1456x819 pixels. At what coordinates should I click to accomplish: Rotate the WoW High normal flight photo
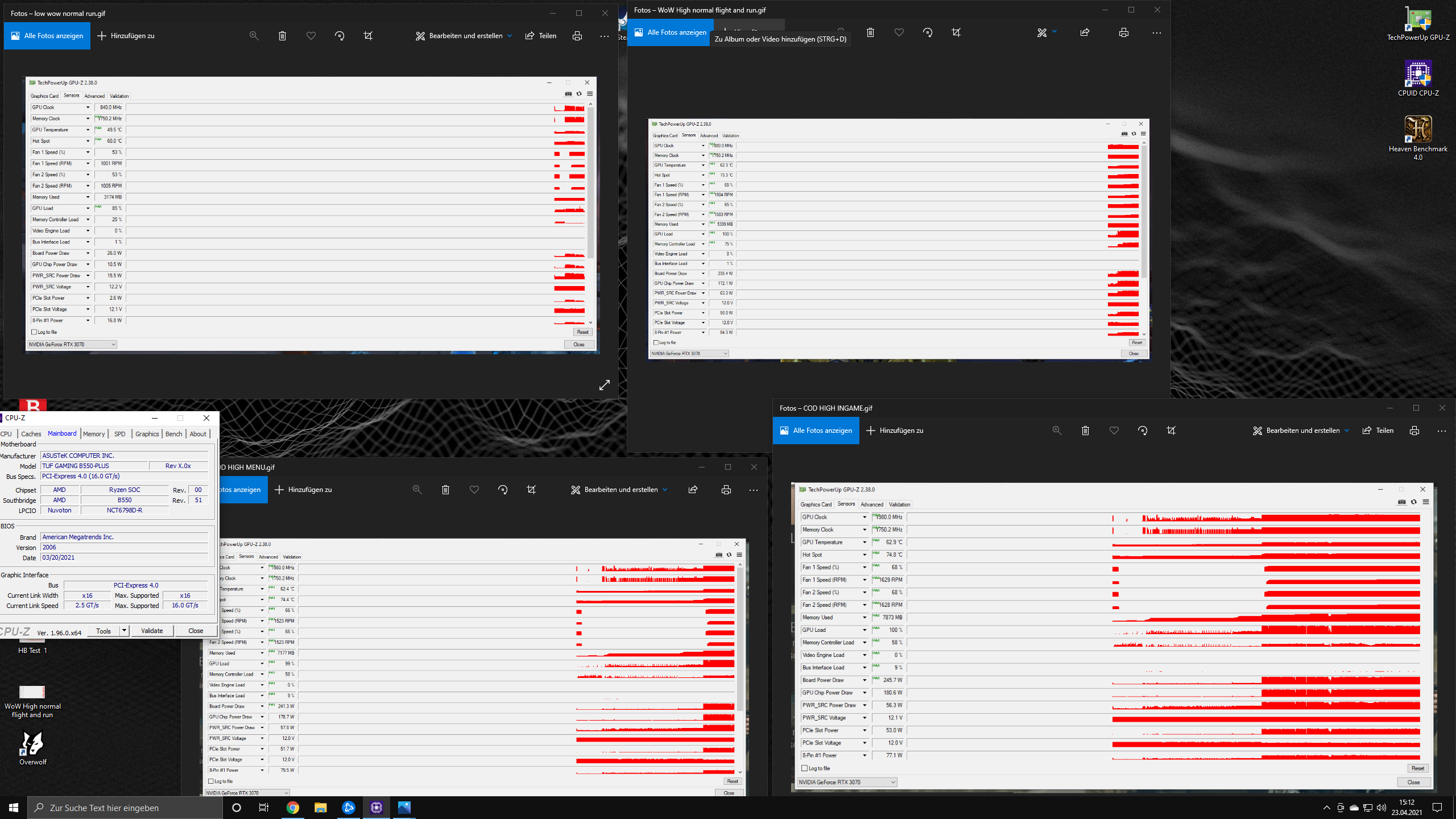tap(928, 32)
